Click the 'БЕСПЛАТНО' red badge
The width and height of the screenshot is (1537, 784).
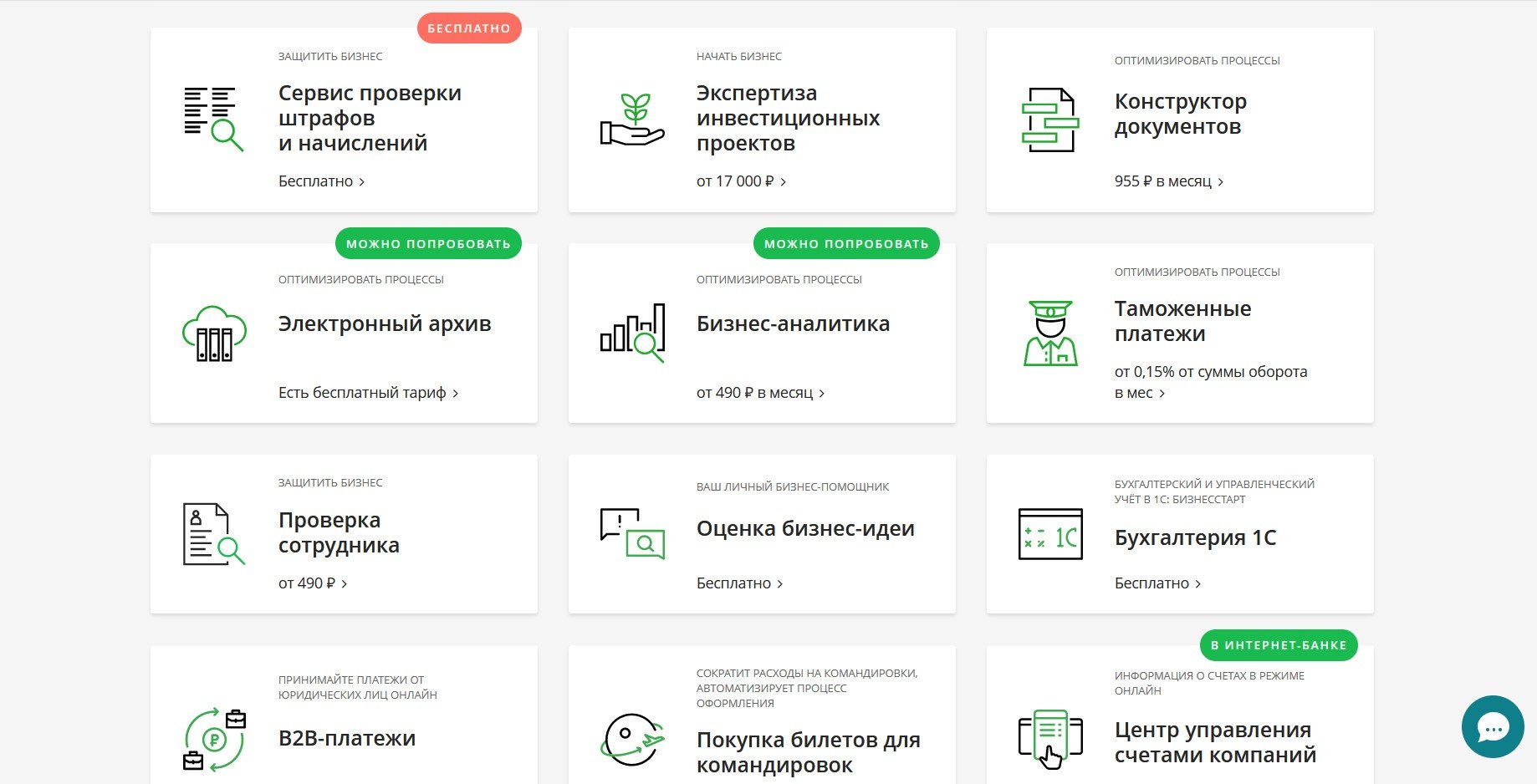(x=469, y=28)
